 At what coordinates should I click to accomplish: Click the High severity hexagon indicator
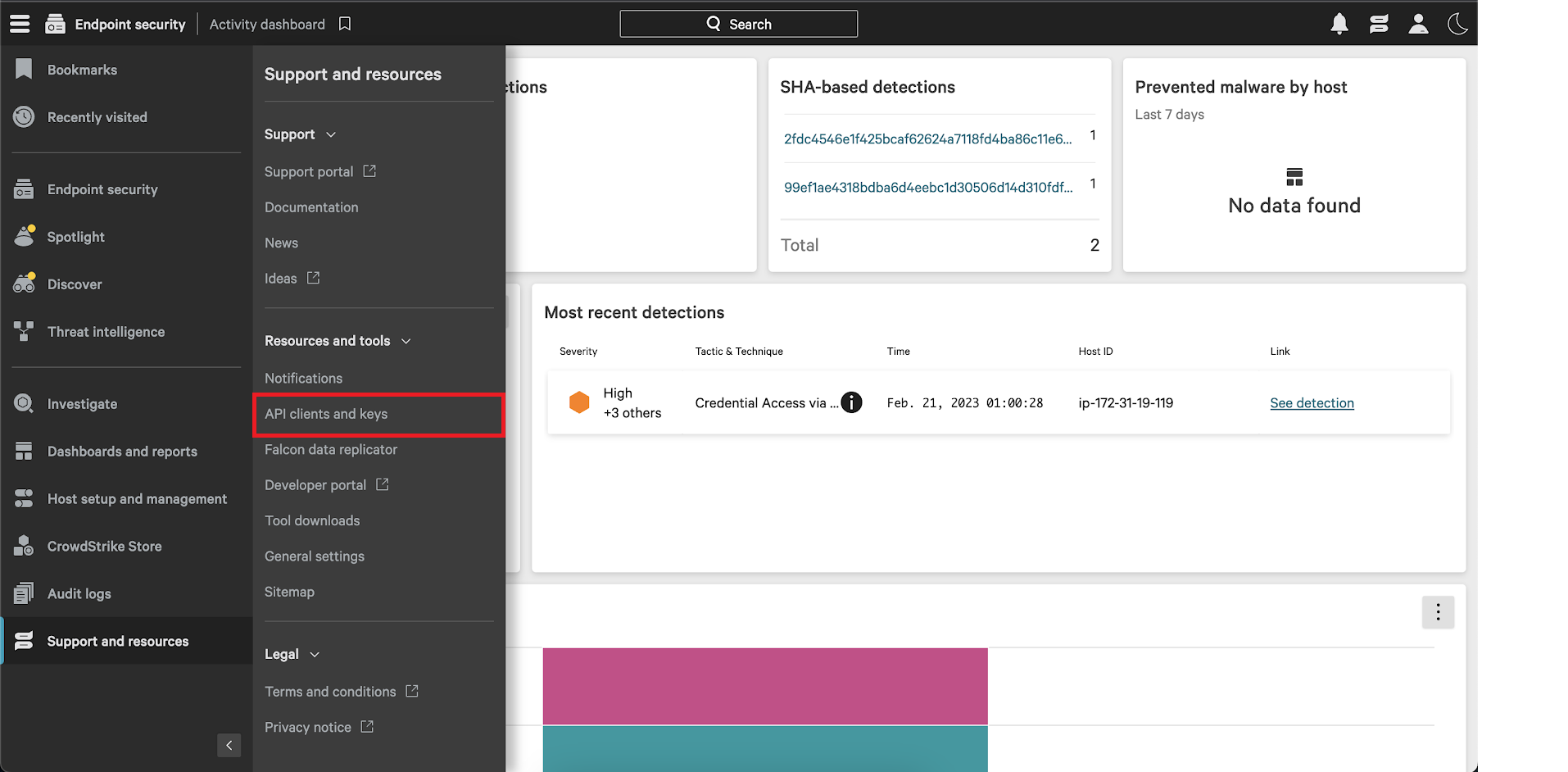point(579,402)
